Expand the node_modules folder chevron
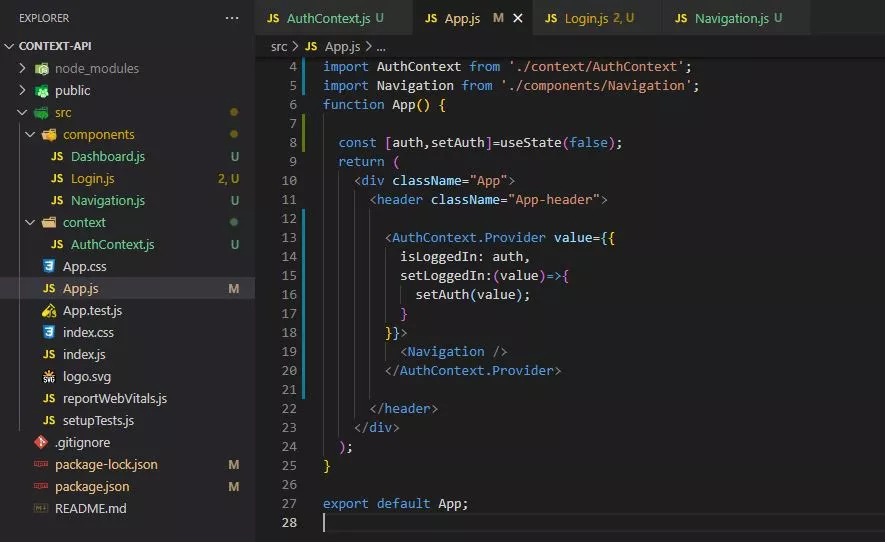Screen dimensions: 885x542 tap(22, 68)
